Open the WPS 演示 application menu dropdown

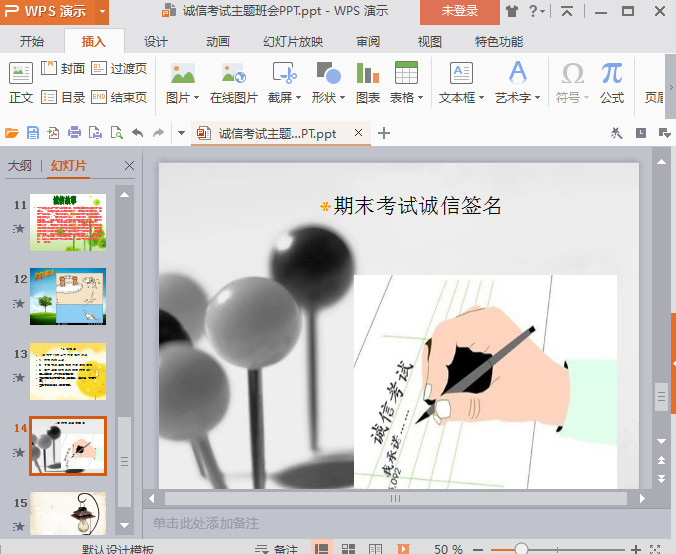[102, 12]
